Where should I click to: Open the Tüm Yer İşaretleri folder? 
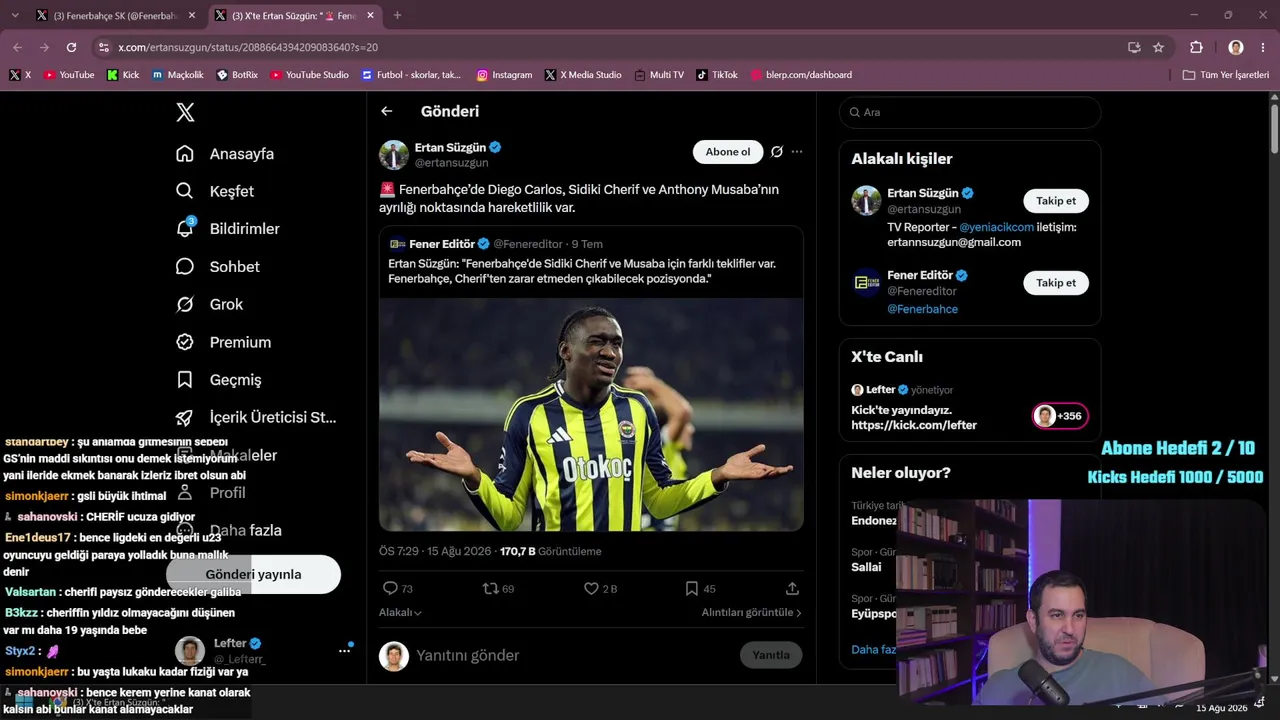click(x=1226, y=75)
